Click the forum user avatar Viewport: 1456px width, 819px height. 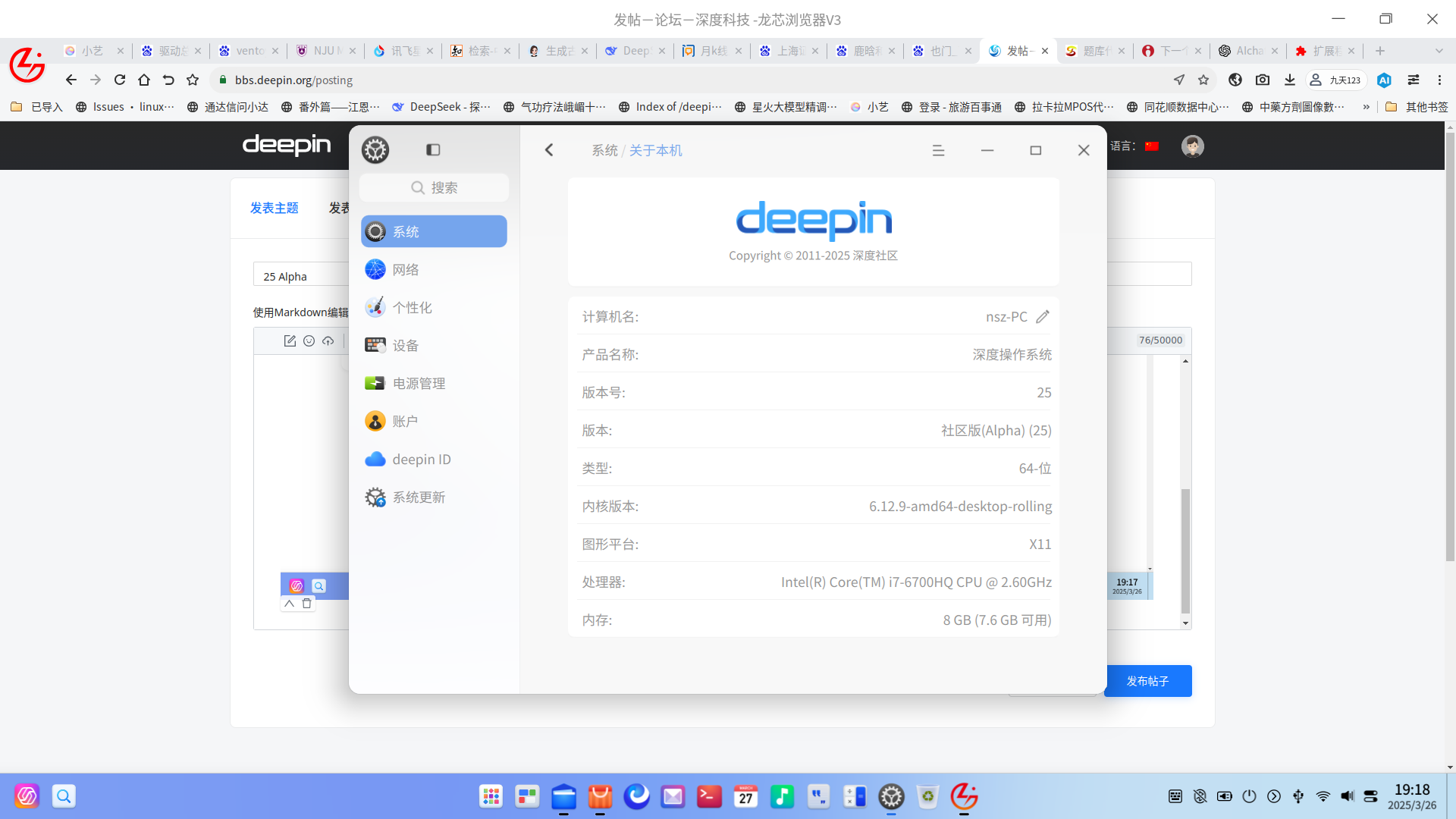coord(1192,146)
